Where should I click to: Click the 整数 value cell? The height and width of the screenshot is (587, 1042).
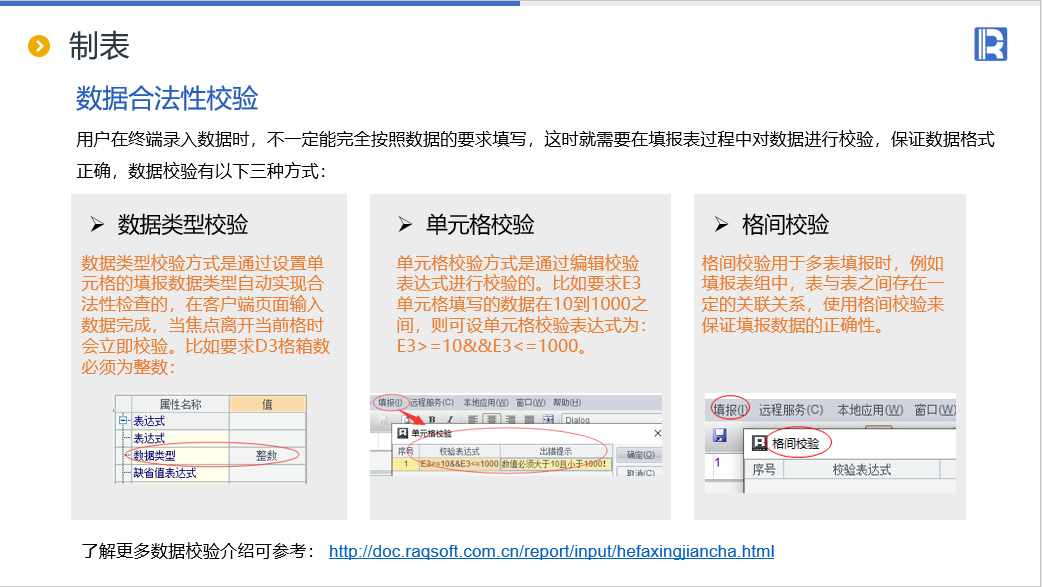[267, 455]
